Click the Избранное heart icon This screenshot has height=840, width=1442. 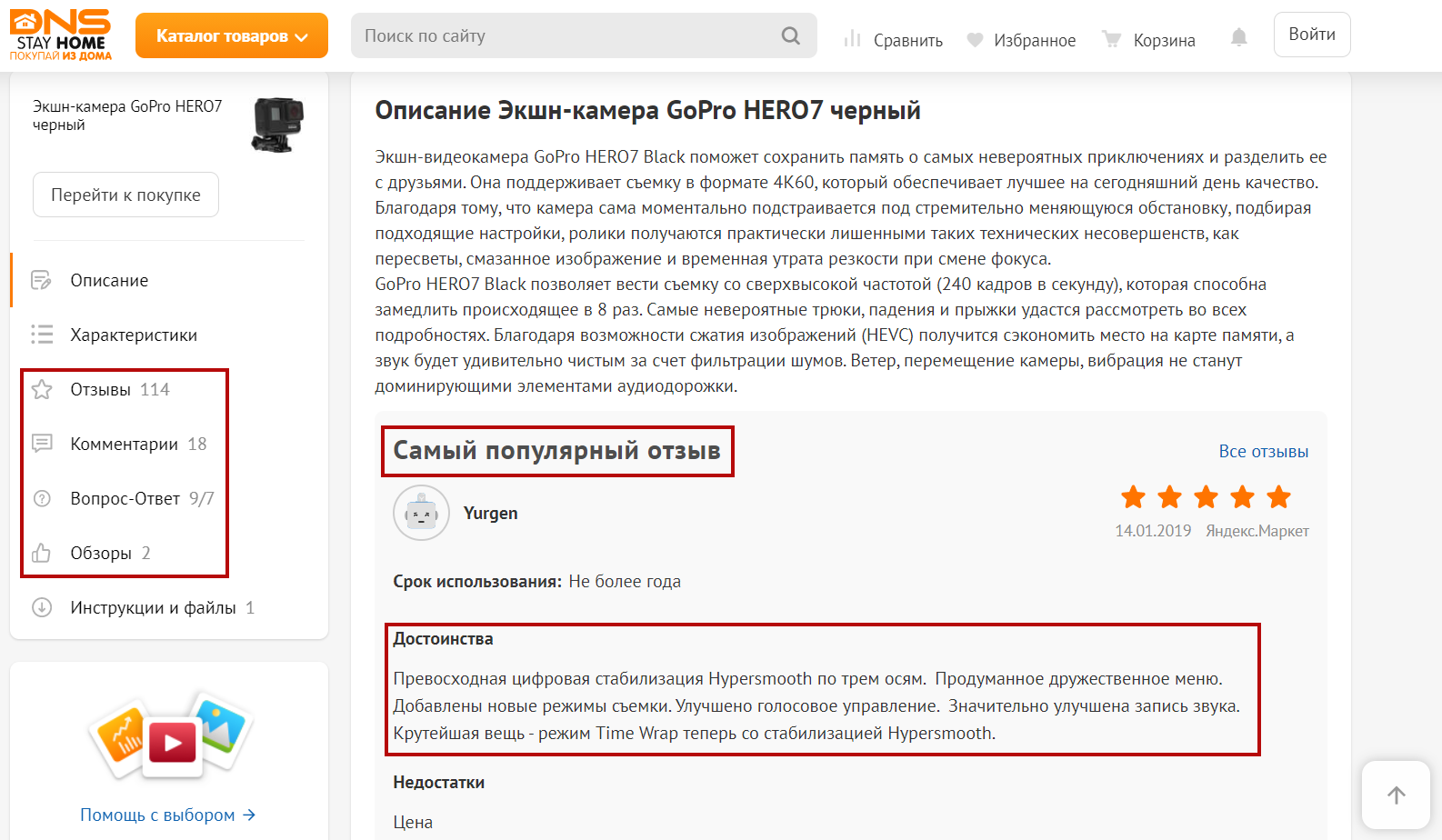click(x=975, y=40)
